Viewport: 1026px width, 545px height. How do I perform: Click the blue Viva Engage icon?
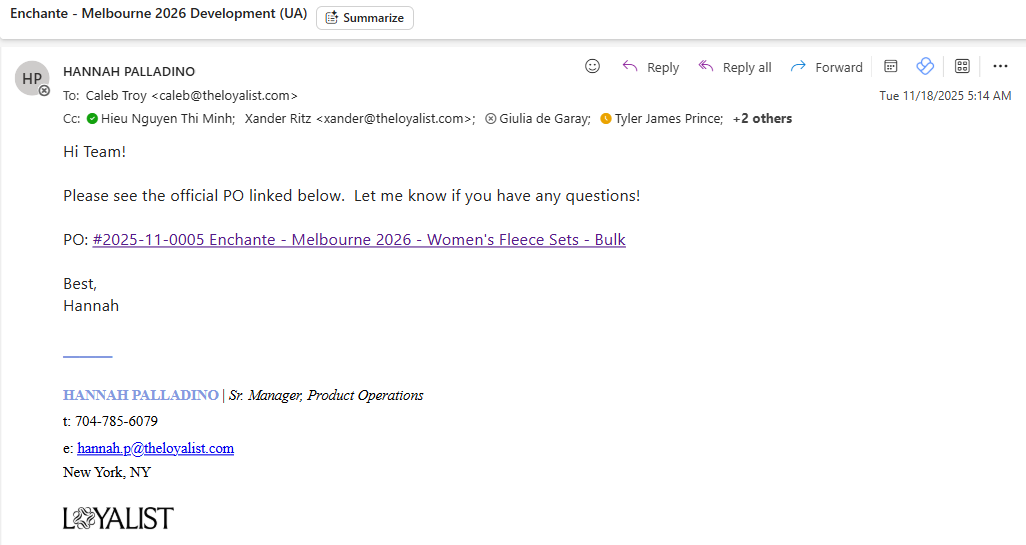pos(925,67)
